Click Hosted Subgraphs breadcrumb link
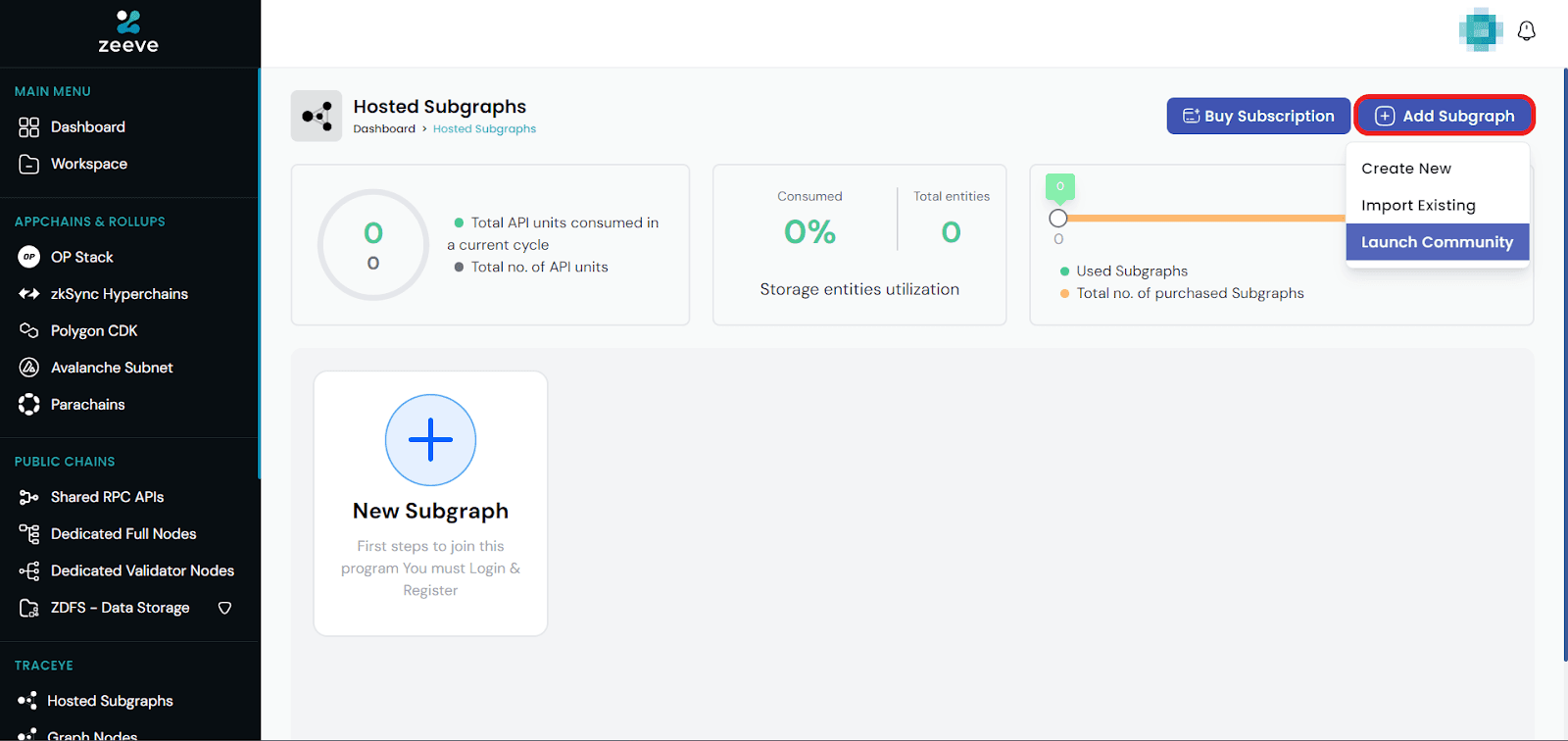 tap(484, 128)
